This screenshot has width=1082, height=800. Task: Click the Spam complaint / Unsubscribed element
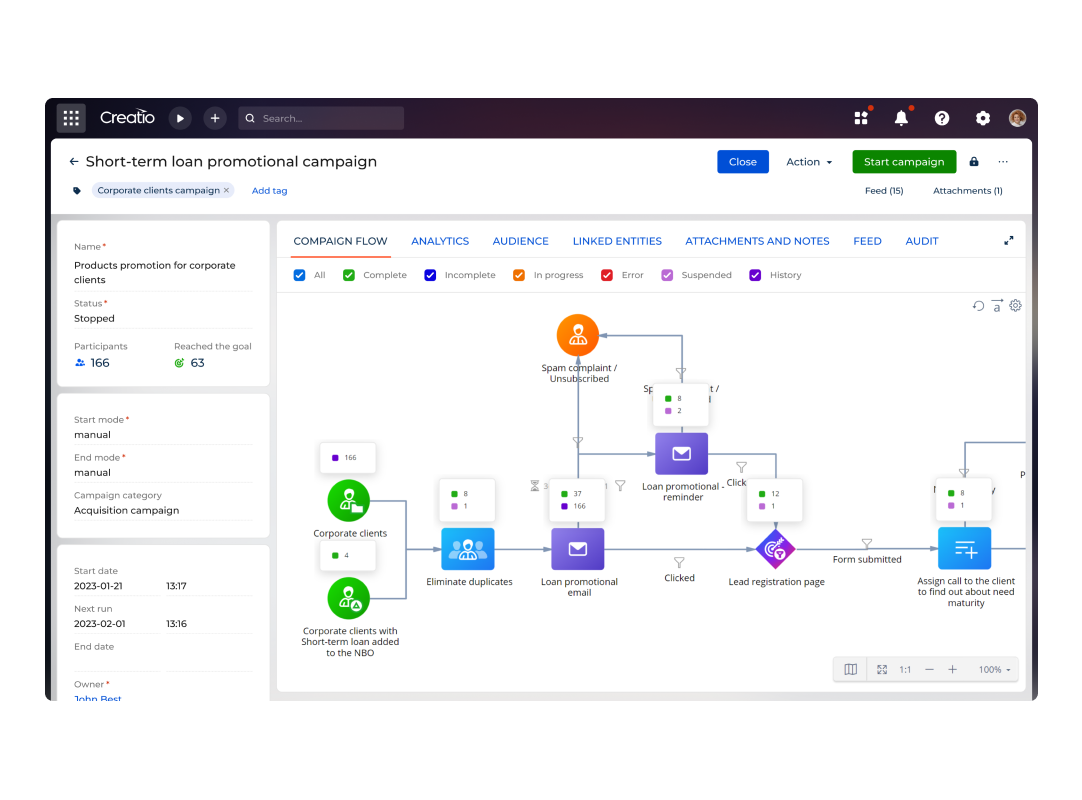577,334
